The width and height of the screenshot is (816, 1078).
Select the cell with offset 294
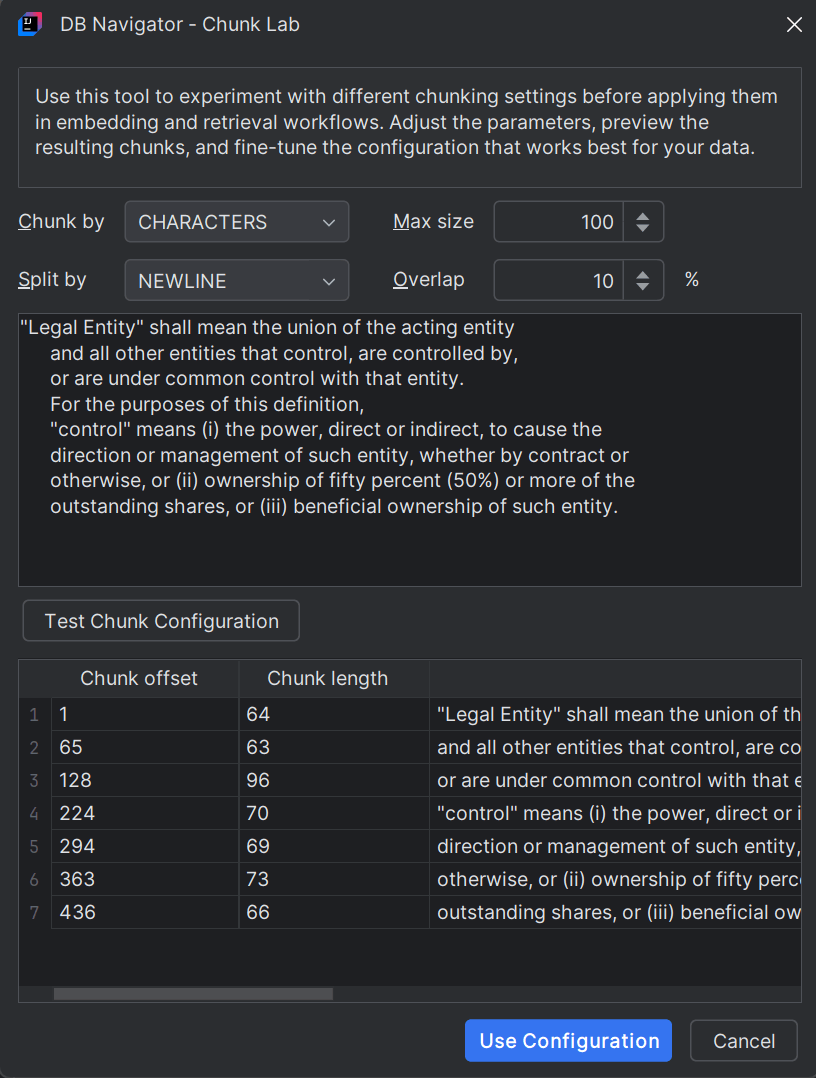point(144,846)
